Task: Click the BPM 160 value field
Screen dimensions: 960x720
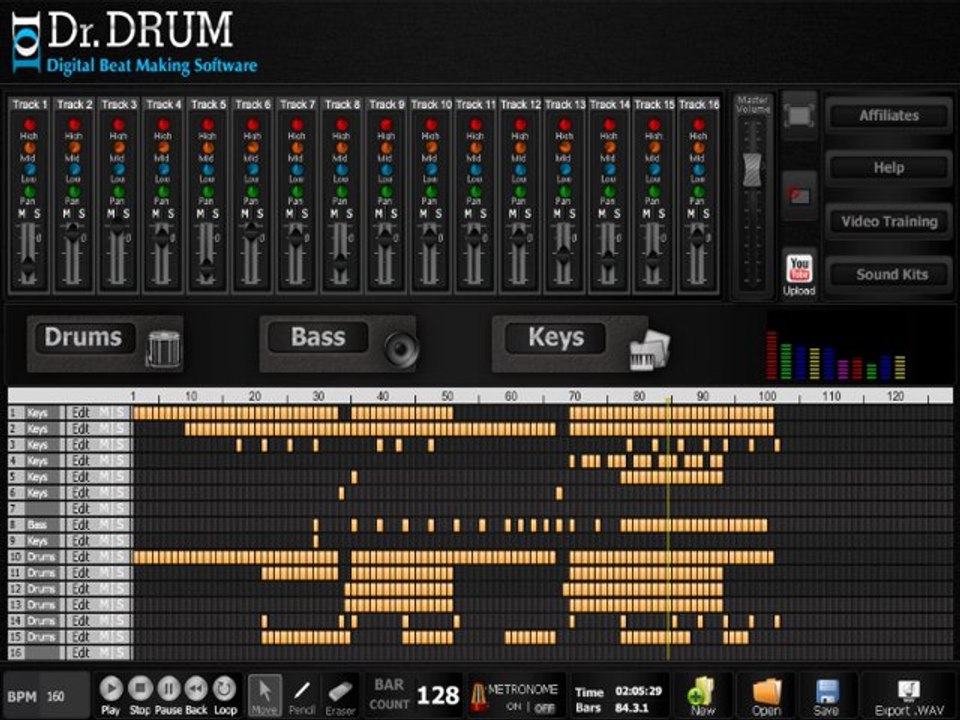Action: pos(56,696)
